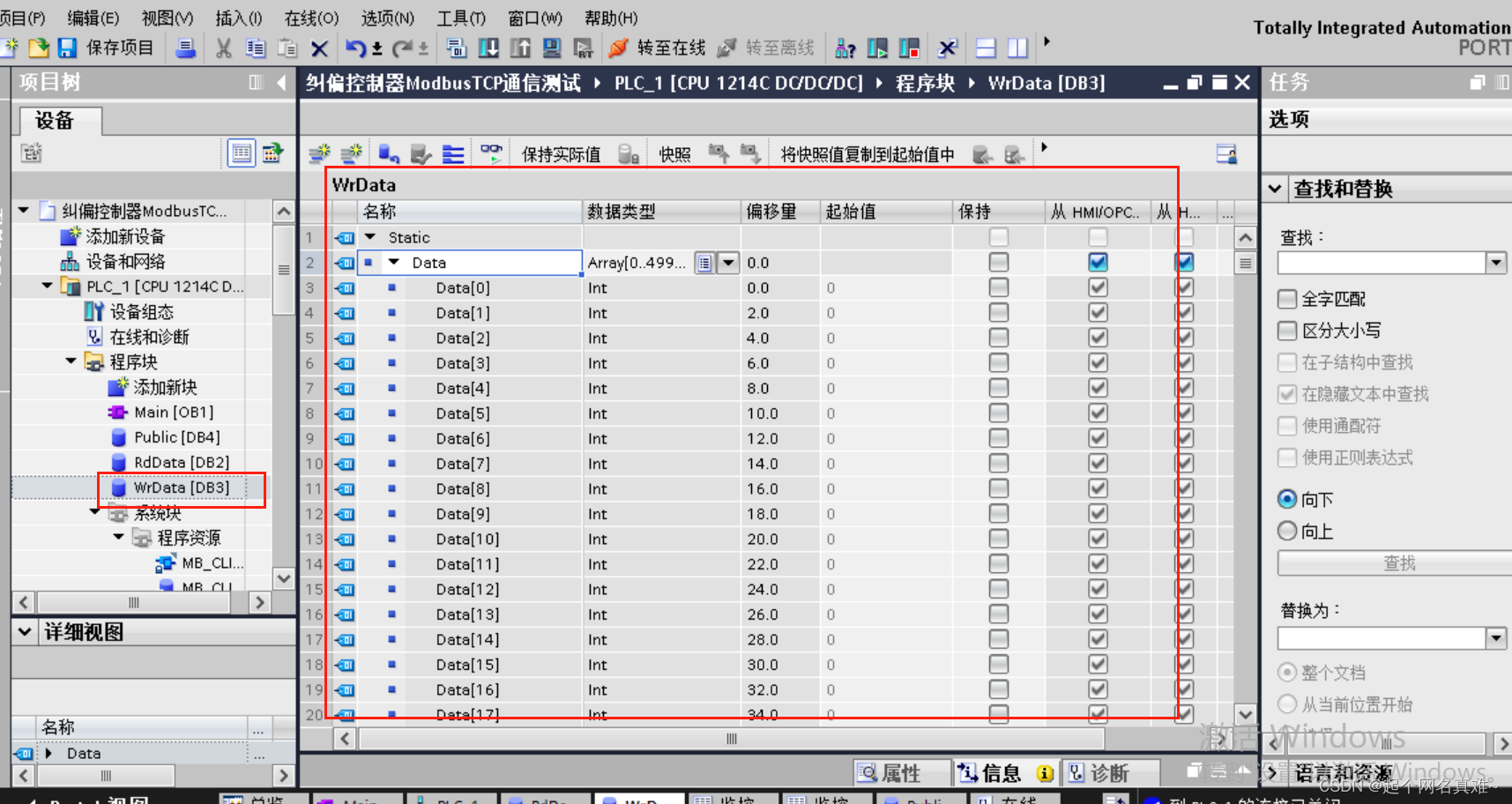Viewport: 1512px width, 804px height.
Task: Open RdData [DB2] in project tree
Action: tap(182, 462)
